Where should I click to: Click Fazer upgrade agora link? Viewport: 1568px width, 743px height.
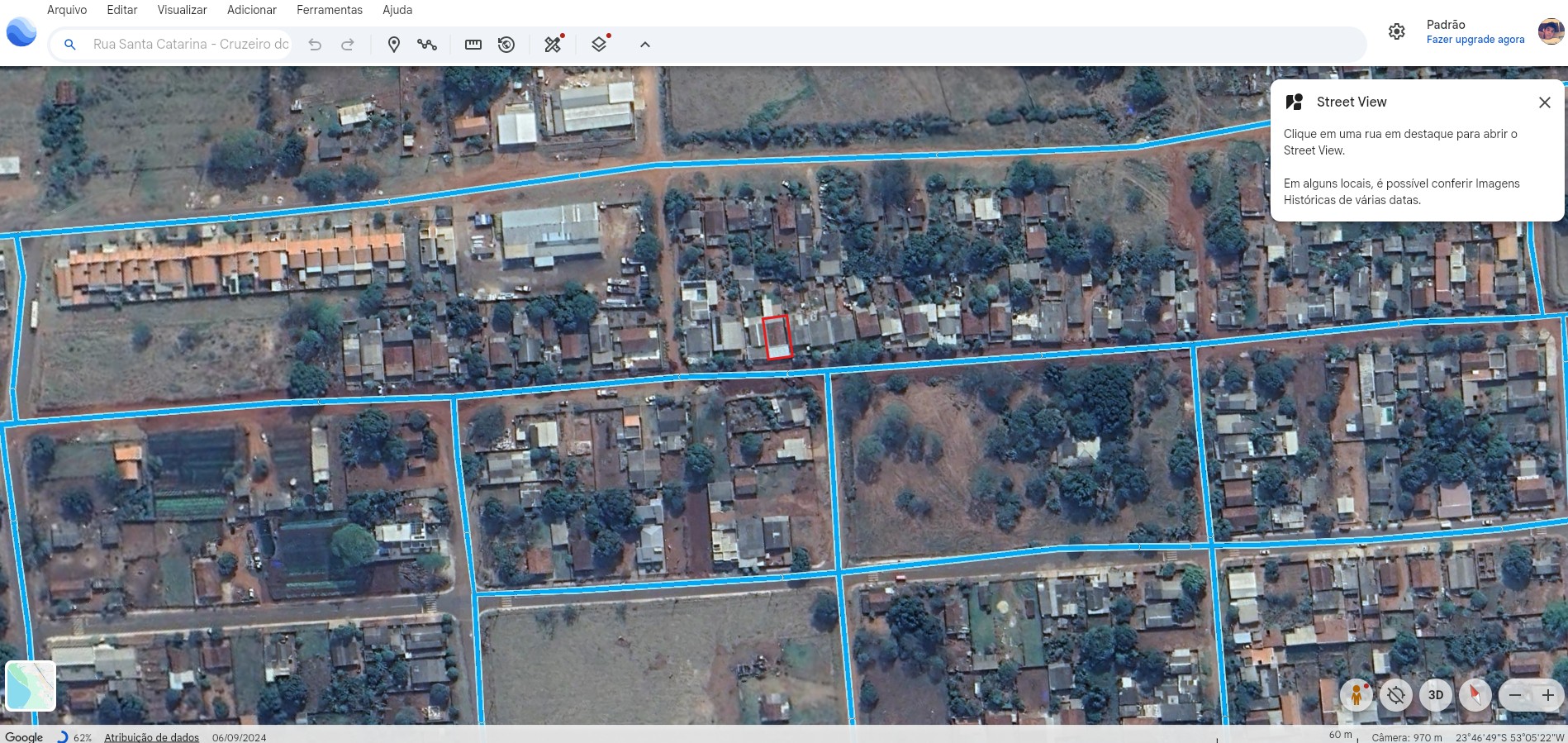coord(1475,40)
